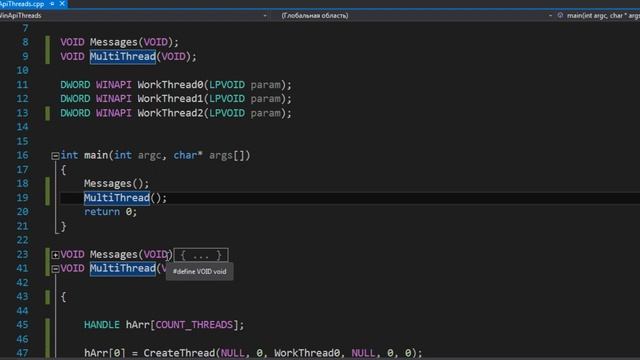The width and height of the screenshot is (640, 360).
Task: Click the #define VOID void tooltip
Action: click(200, 272)
